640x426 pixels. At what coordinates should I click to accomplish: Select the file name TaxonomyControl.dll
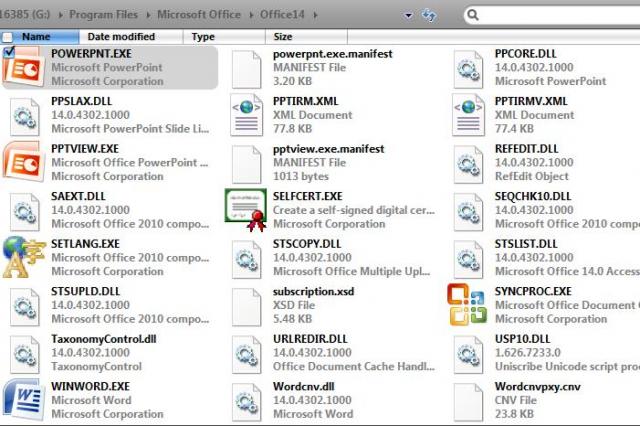104,339
